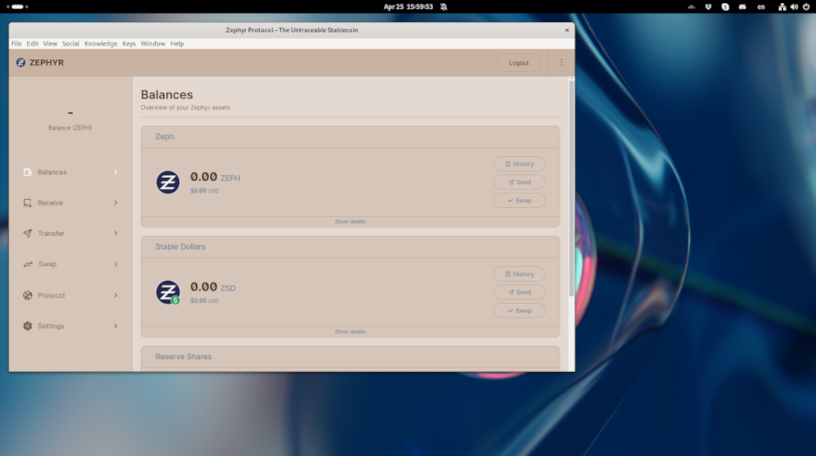Click the 'en' keyboard language indicator

[x=761, y=7]
